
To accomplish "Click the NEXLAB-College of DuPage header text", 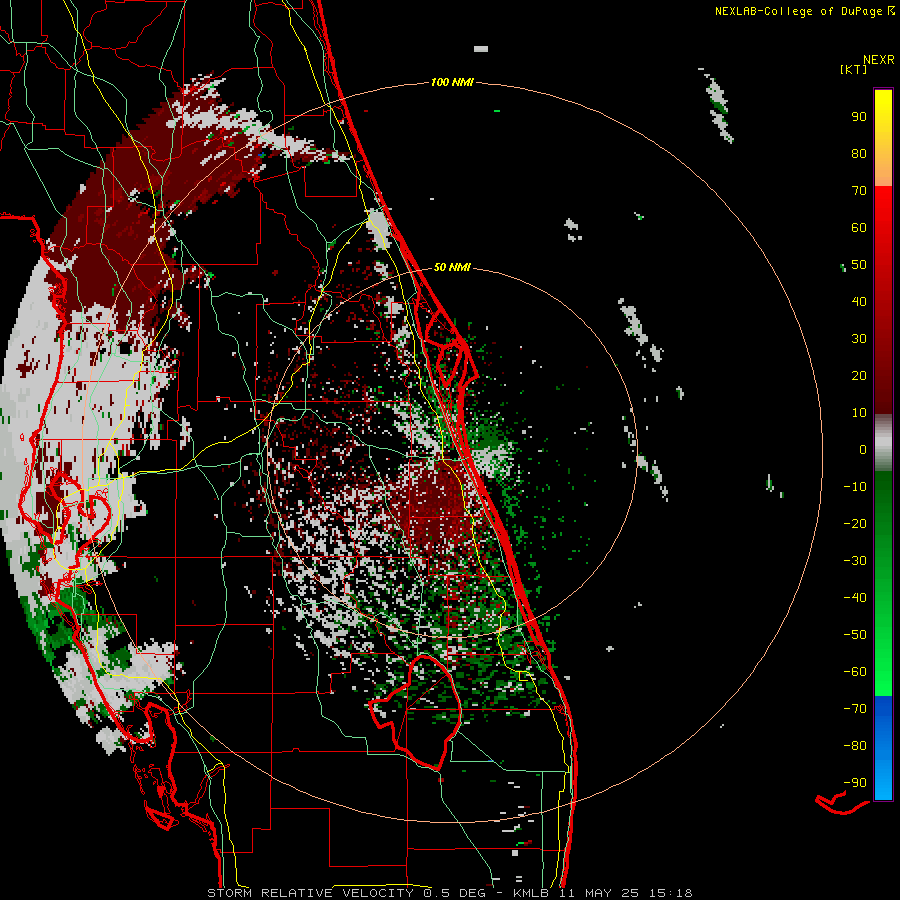I will point(798,11).
